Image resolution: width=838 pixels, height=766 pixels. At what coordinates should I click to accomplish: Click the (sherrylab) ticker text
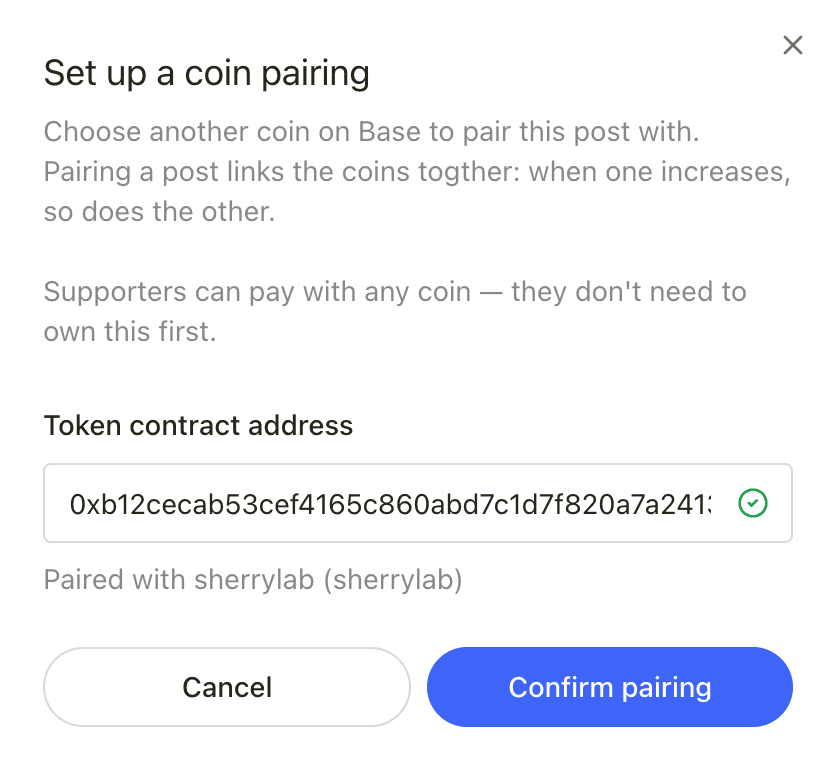(393, 579)
